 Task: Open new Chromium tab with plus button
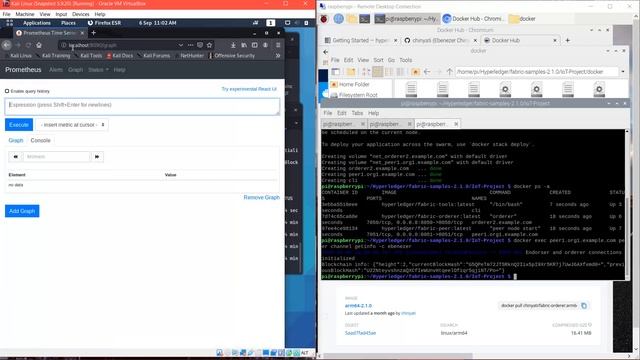tap(567, 40)
